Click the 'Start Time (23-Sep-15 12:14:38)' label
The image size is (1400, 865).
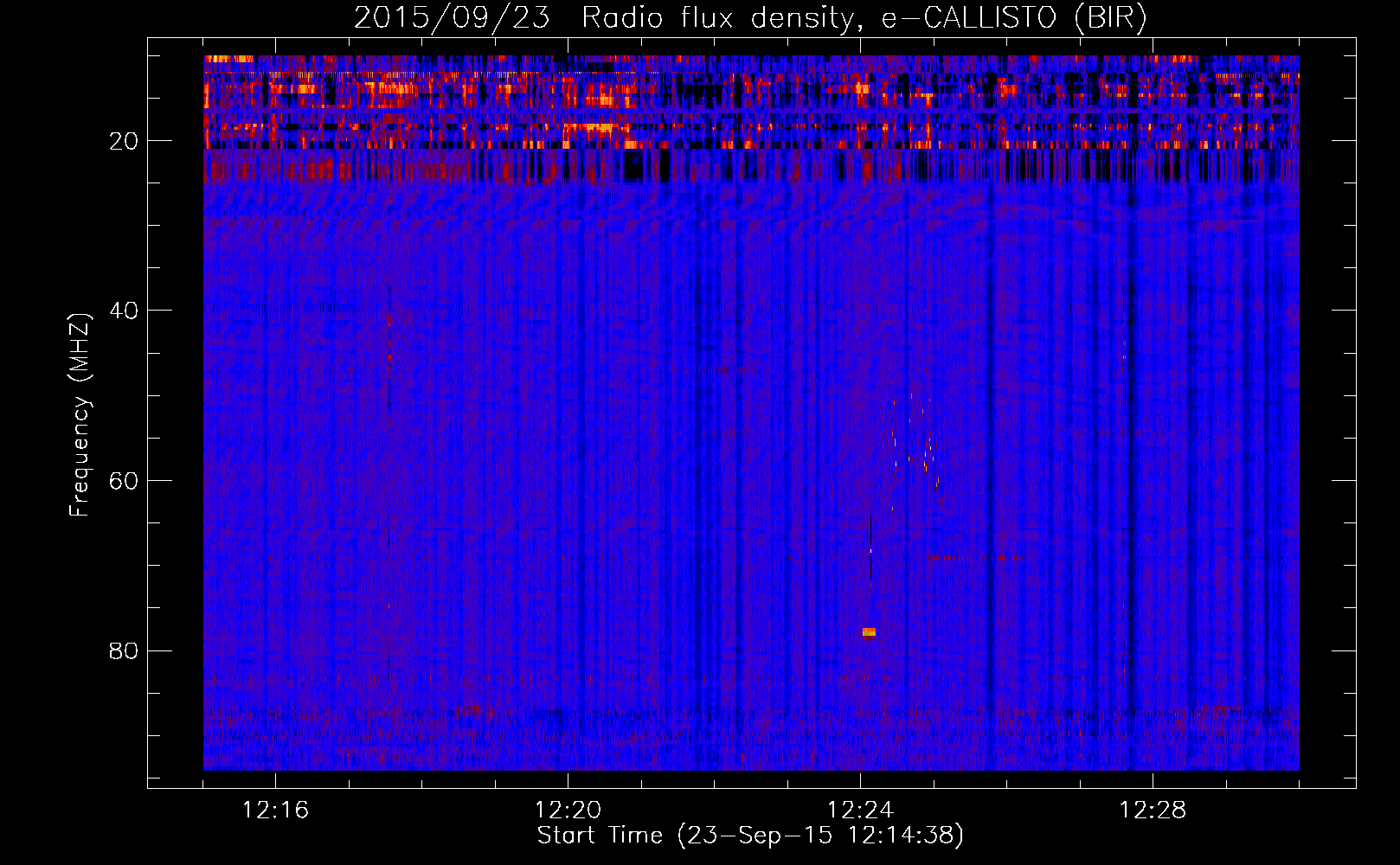pyautogui.click(x=750, y=836)
